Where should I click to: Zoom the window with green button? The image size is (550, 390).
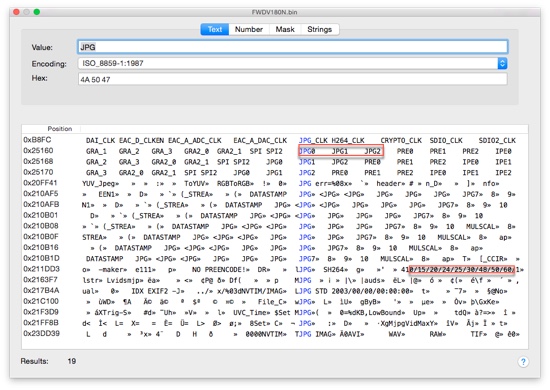coord(36,12)
